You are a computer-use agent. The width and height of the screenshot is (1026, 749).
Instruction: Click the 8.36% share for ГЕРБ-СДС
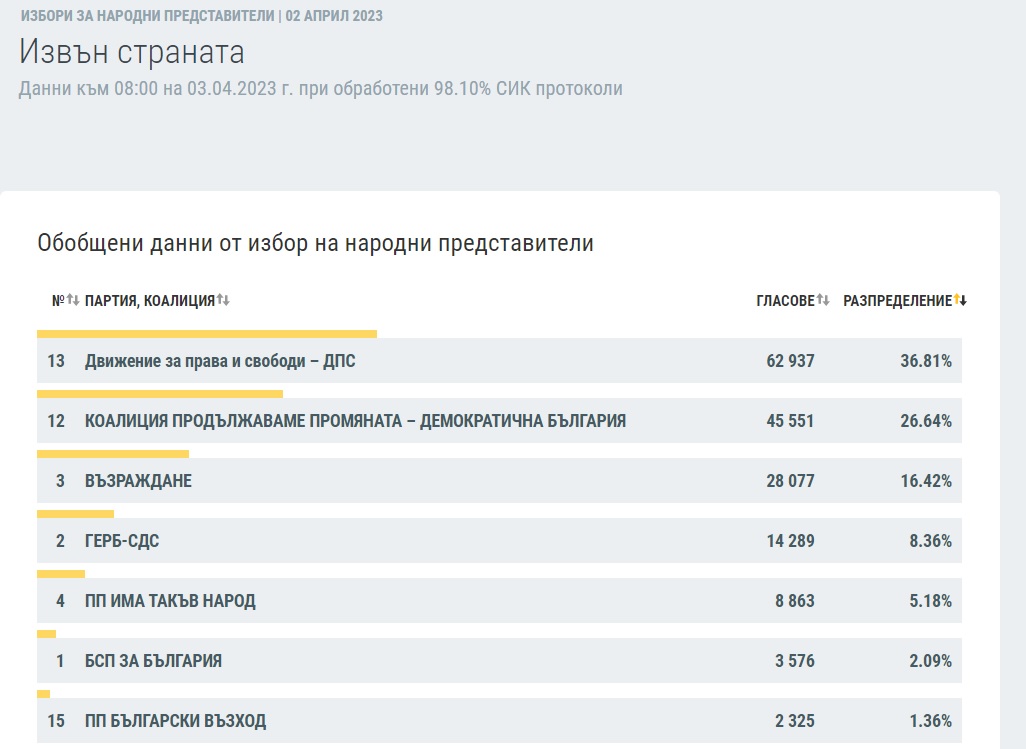pyautogui.click(x=926, y=541)
